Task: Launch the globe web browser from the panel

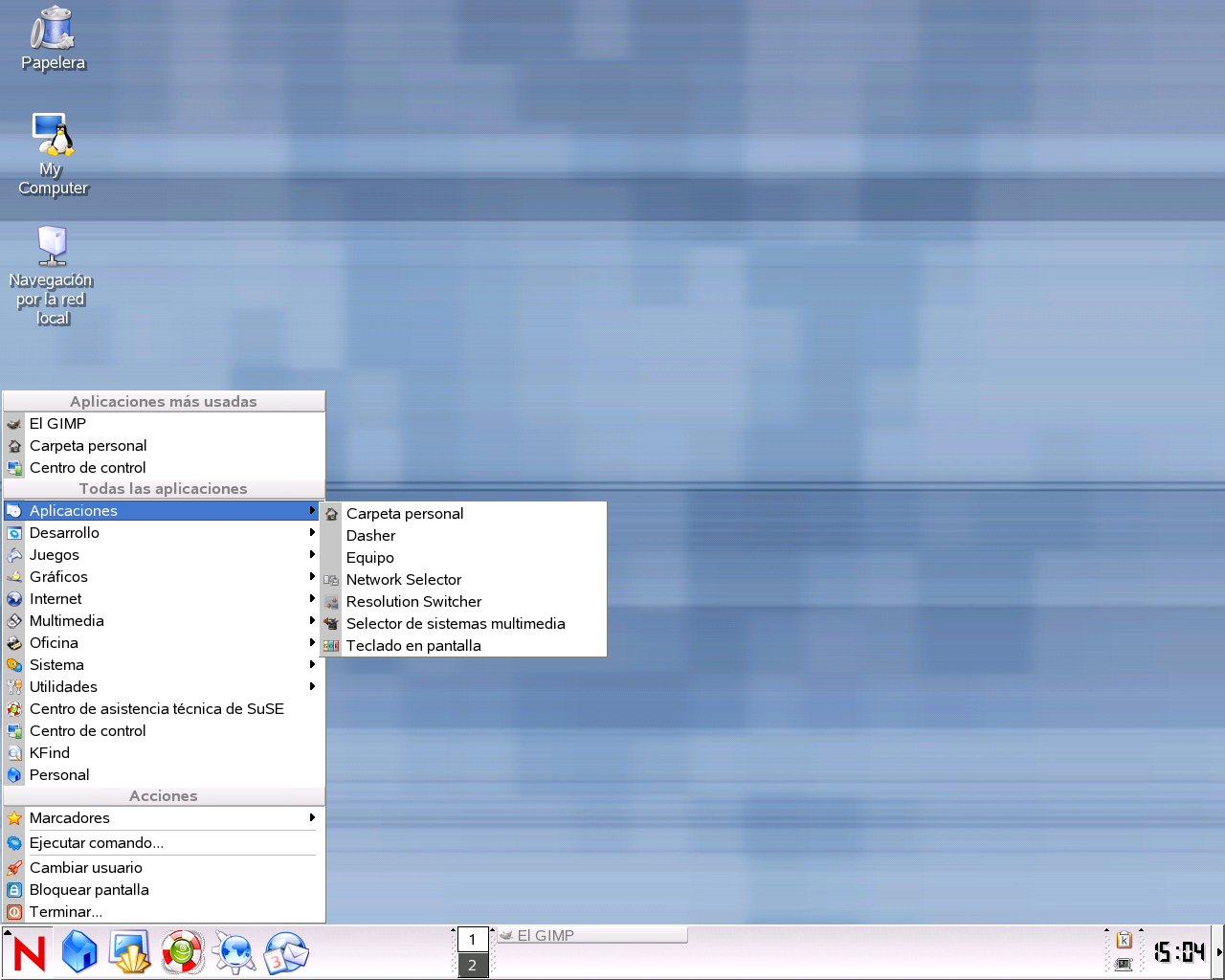Action: [234, 951]
